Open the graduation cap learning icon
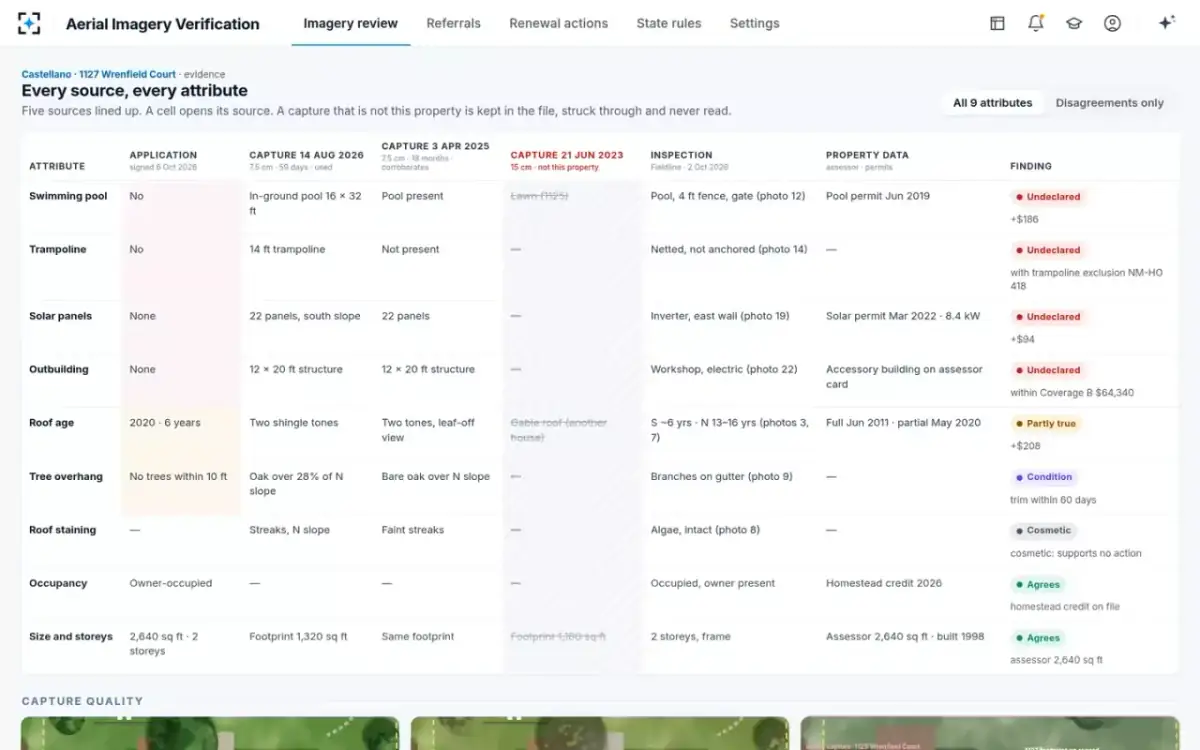1200x750 pixels. [x=1074, y=23]
